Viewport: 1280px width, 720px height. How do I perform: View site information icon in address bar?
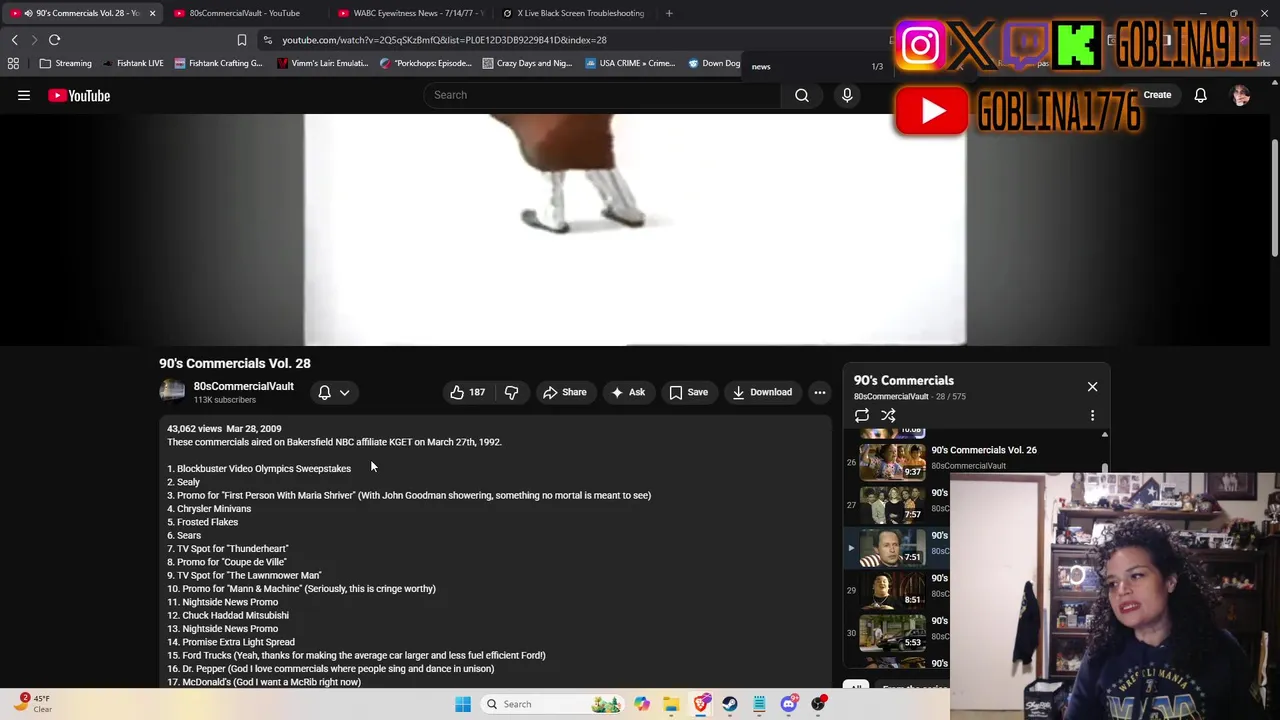click(267, 40)
